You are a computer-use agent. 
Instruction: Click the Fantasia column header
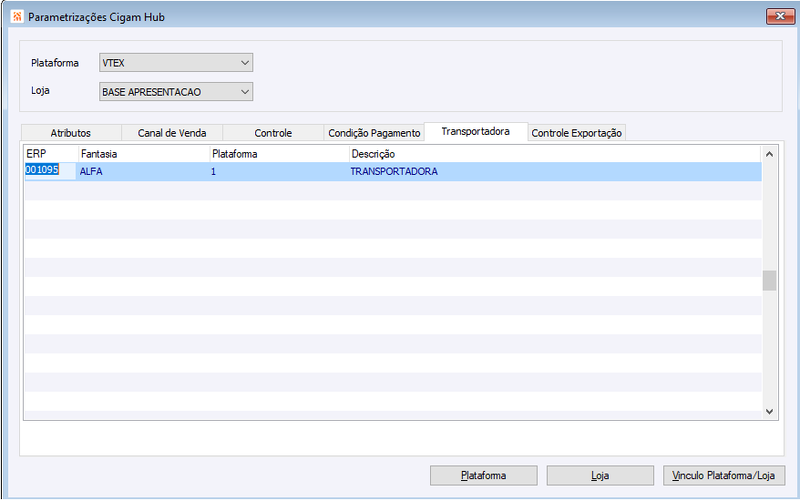(144, 154)
